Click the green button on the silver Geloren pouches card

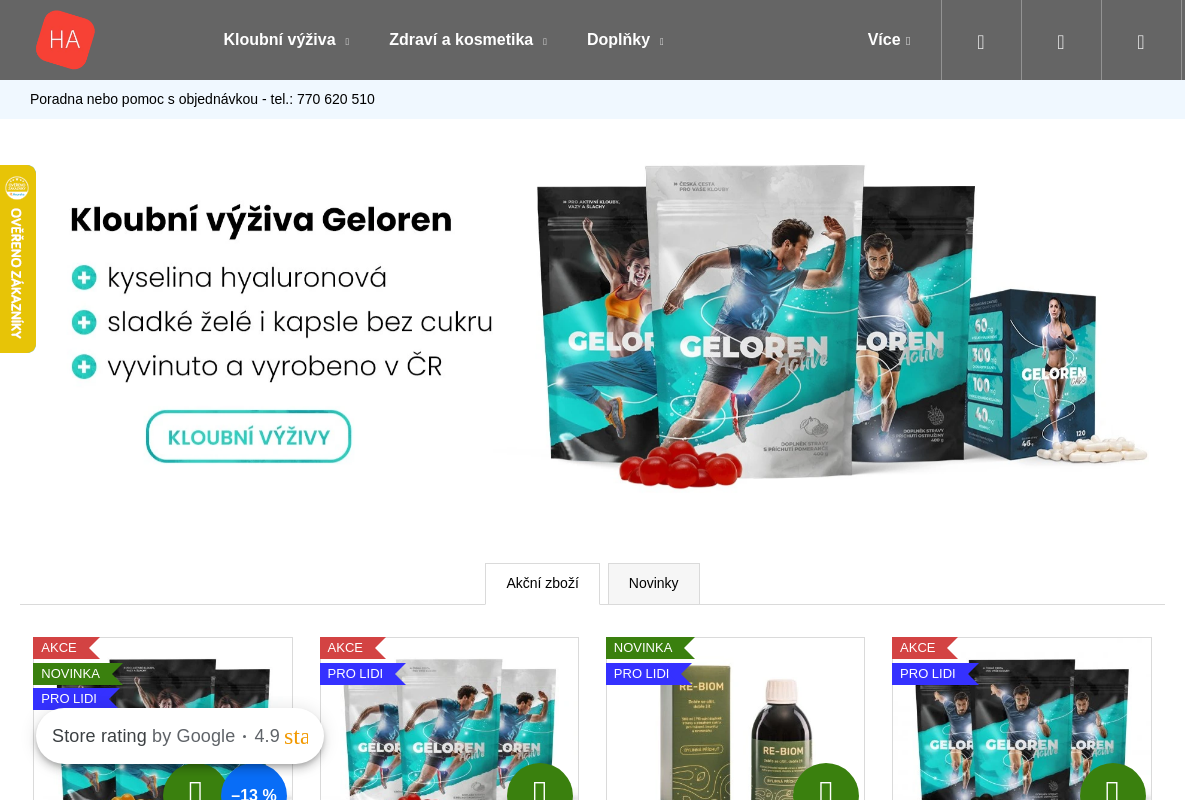point(540,785)
